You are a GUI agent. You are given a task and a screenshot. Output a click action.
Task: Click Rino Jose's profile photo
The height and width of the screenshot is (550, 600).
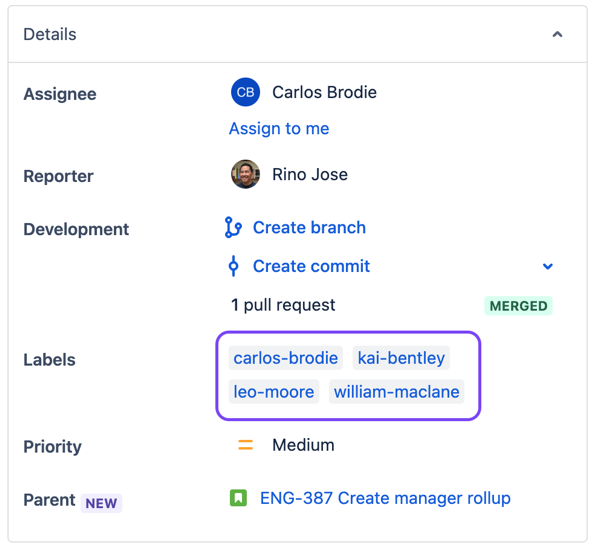[245, 174]
